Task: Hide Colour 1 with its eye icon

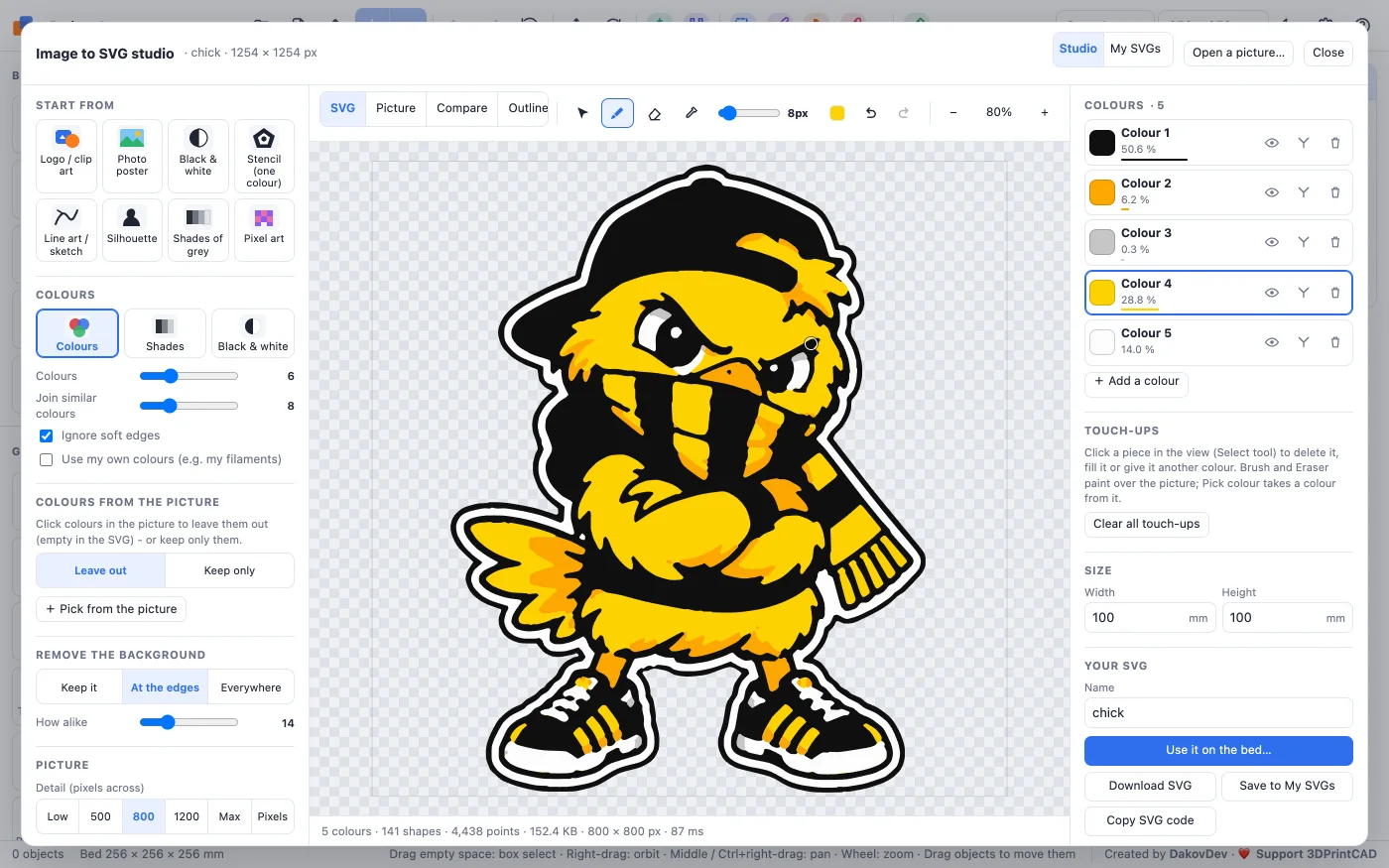Action: coord(1272,143)
